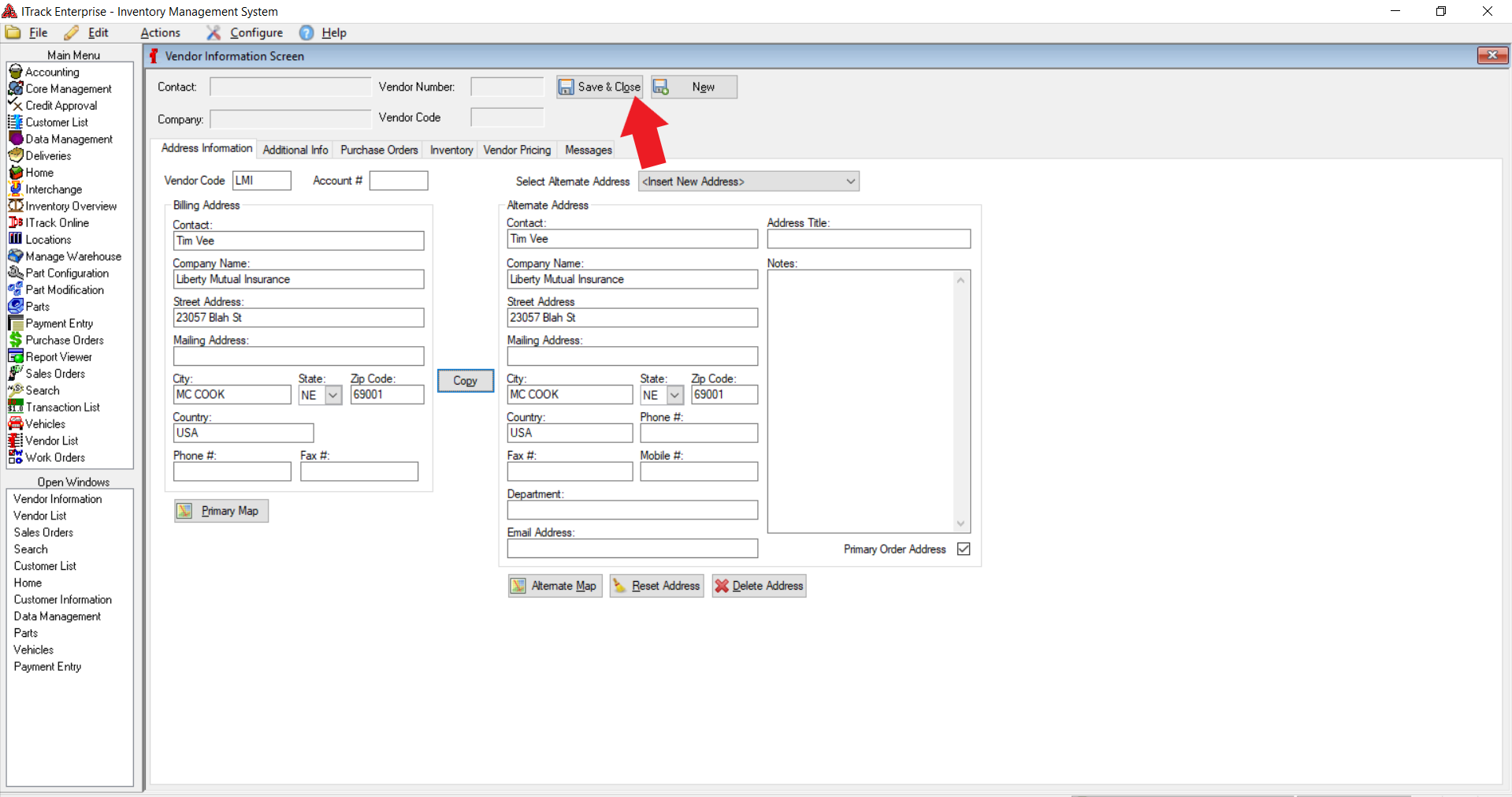The image size is (1512, 797).
Task: Open the billing address State dropdown
Action: coord(333,396)
